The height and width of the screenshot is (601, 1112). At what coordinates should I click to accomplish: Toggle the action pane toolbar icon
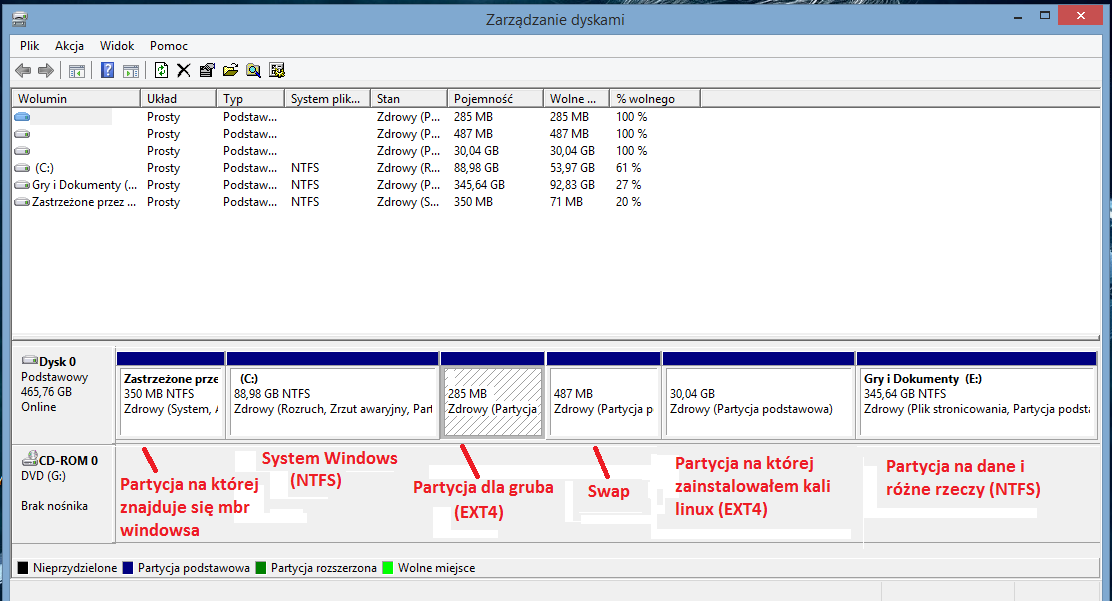point(131,70)
